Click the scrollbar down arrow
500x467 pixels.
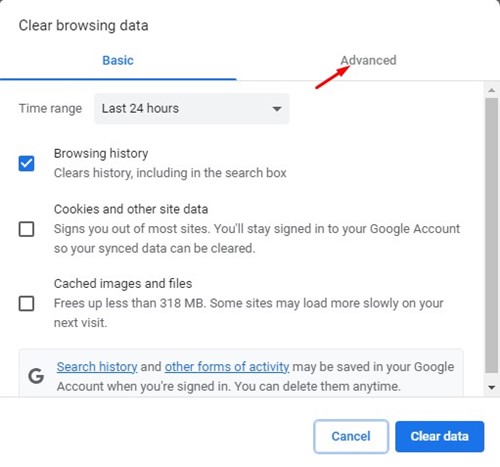(x=492, y=387)
